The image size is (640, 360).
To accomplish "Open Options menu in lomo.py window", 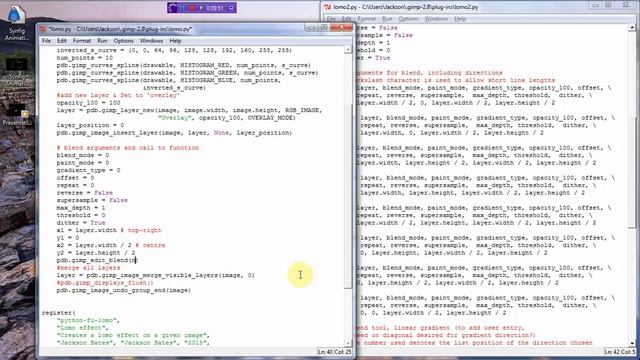I will [x=123, y=41].
